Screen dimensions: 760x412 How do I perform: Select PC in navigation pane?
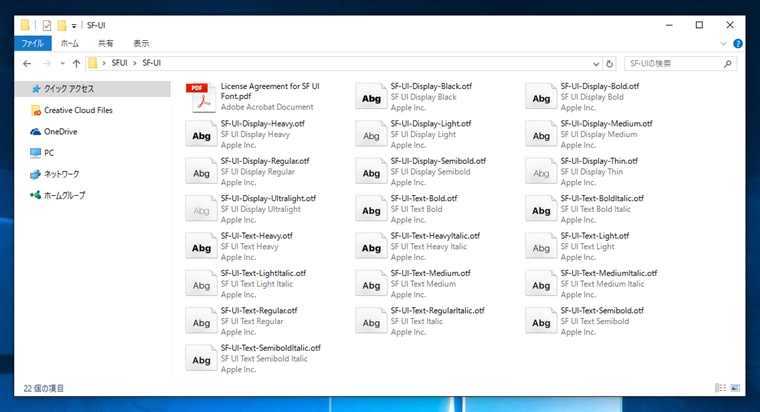point(42,153)
